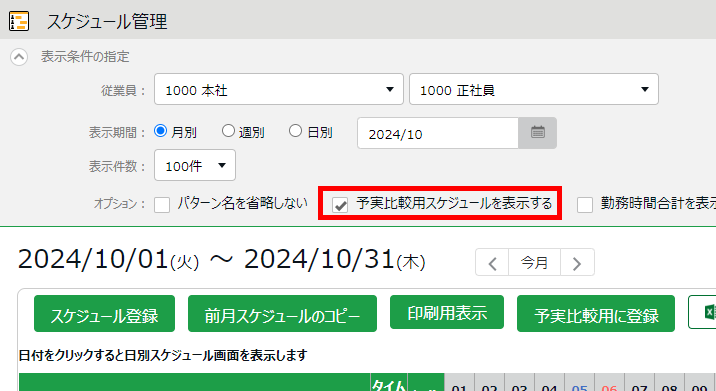Open the 100件 display count dropdown
The width and height of the screenshot is (716, 391).
pos(195,165)
